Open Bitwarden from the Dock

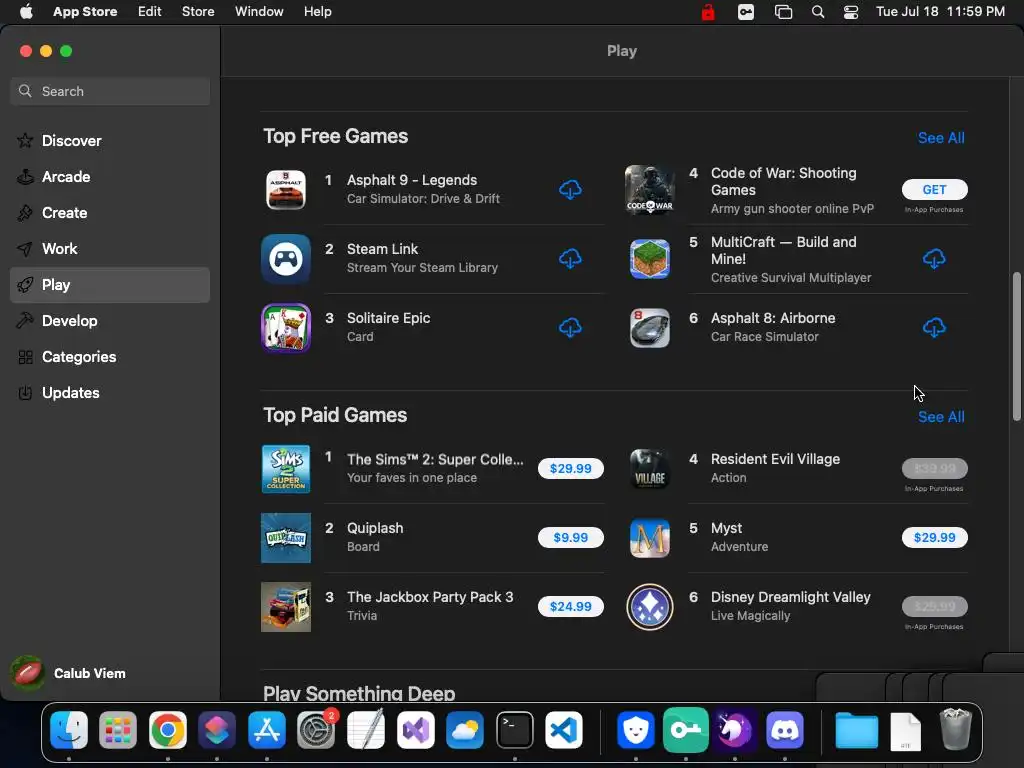[635, 730]
